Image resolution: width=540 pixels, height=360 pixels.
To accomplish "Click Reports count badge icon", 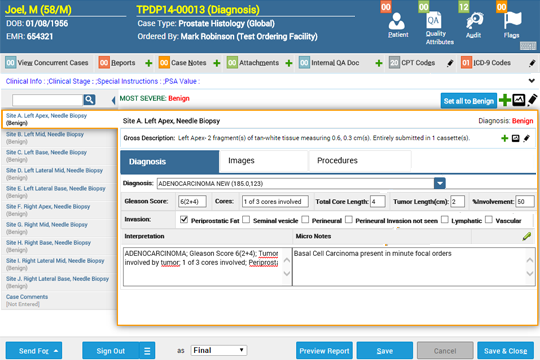I will [x=104, y=63].
